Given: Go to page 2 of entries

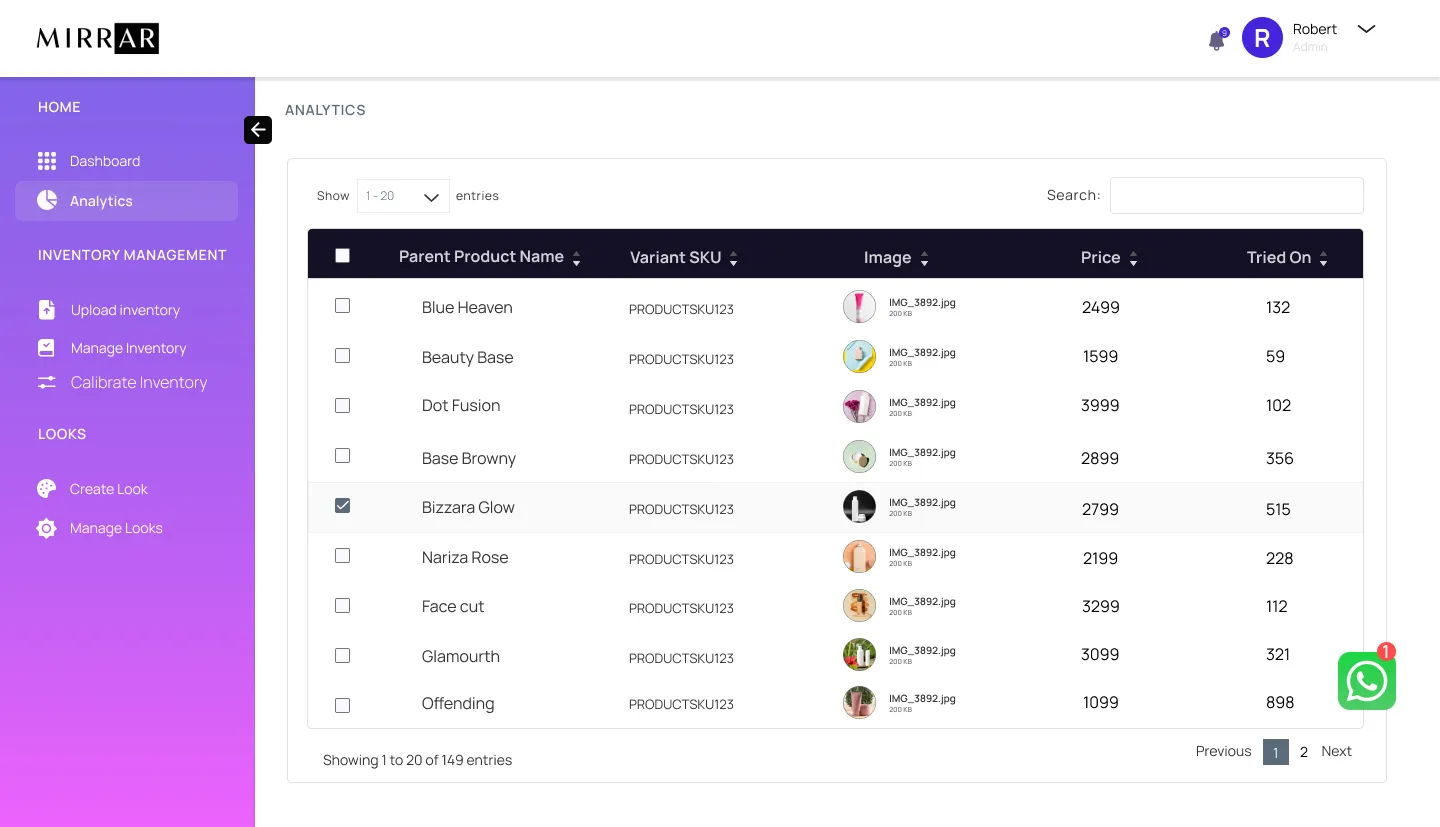Looking at the screenshot, I should [1304, 752].
